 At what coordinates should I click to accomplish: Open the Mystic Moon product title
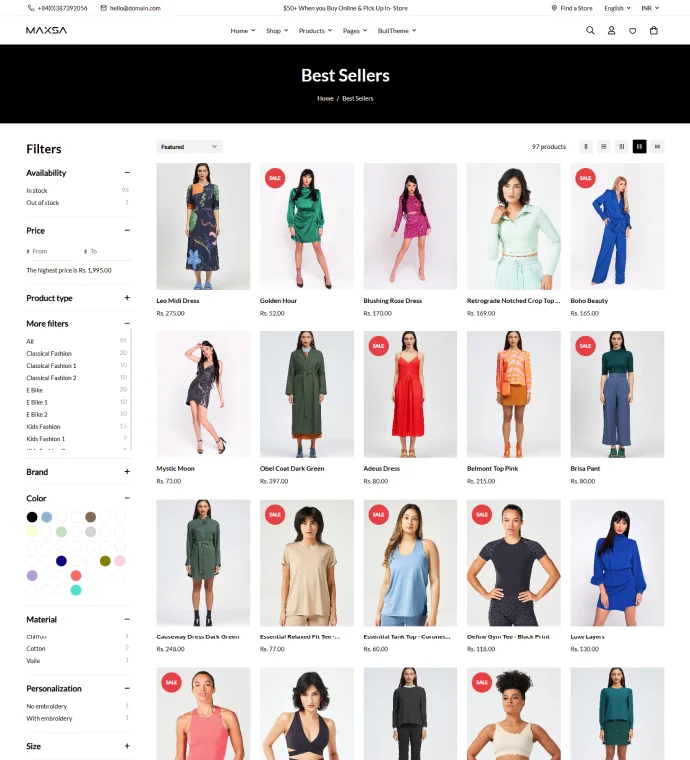tap(175, 469)
